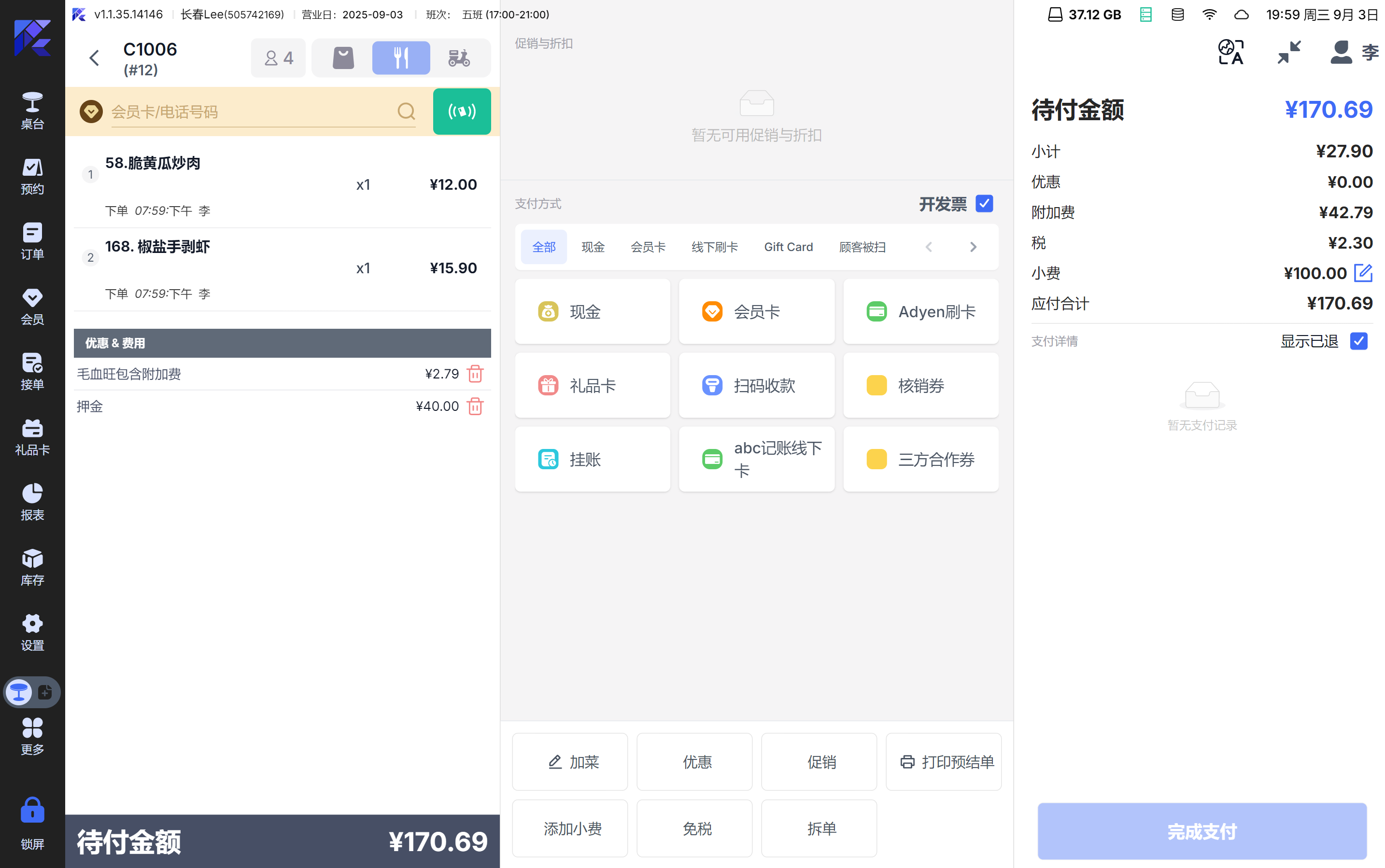The width and height of the screenshot is (1385, 868).
Task: Delete the 毛血旺包含附加费 surcharge entry
Action: pos(475,374)
